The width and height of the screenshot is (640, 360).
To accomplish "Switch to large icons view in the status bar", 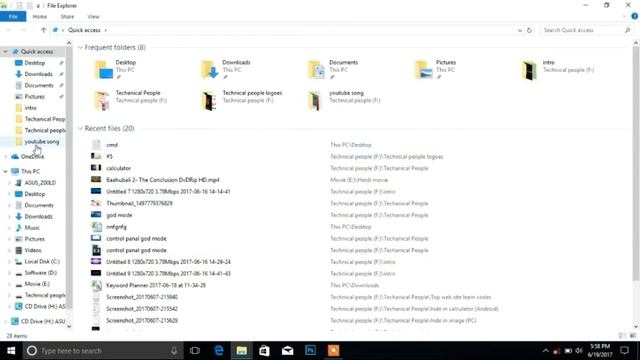I will tap(633, 336).
